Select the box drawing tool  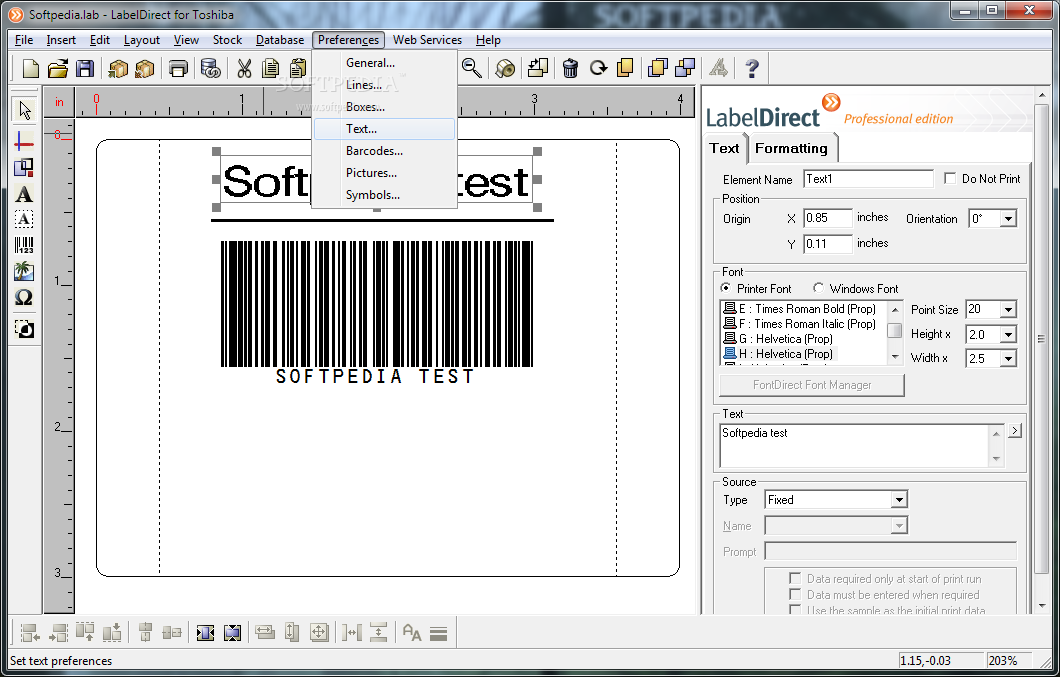click(24, 167)
